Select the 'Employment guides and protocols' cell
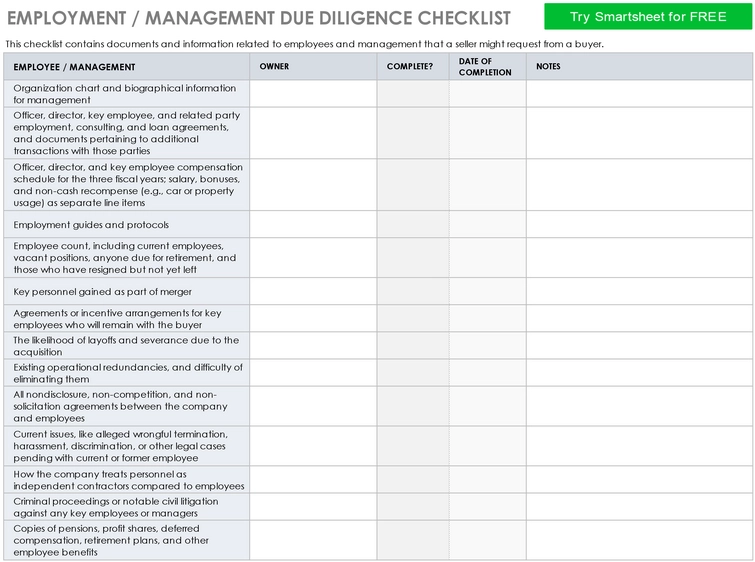This screenshot has width=755, height=562. [127, 224]
